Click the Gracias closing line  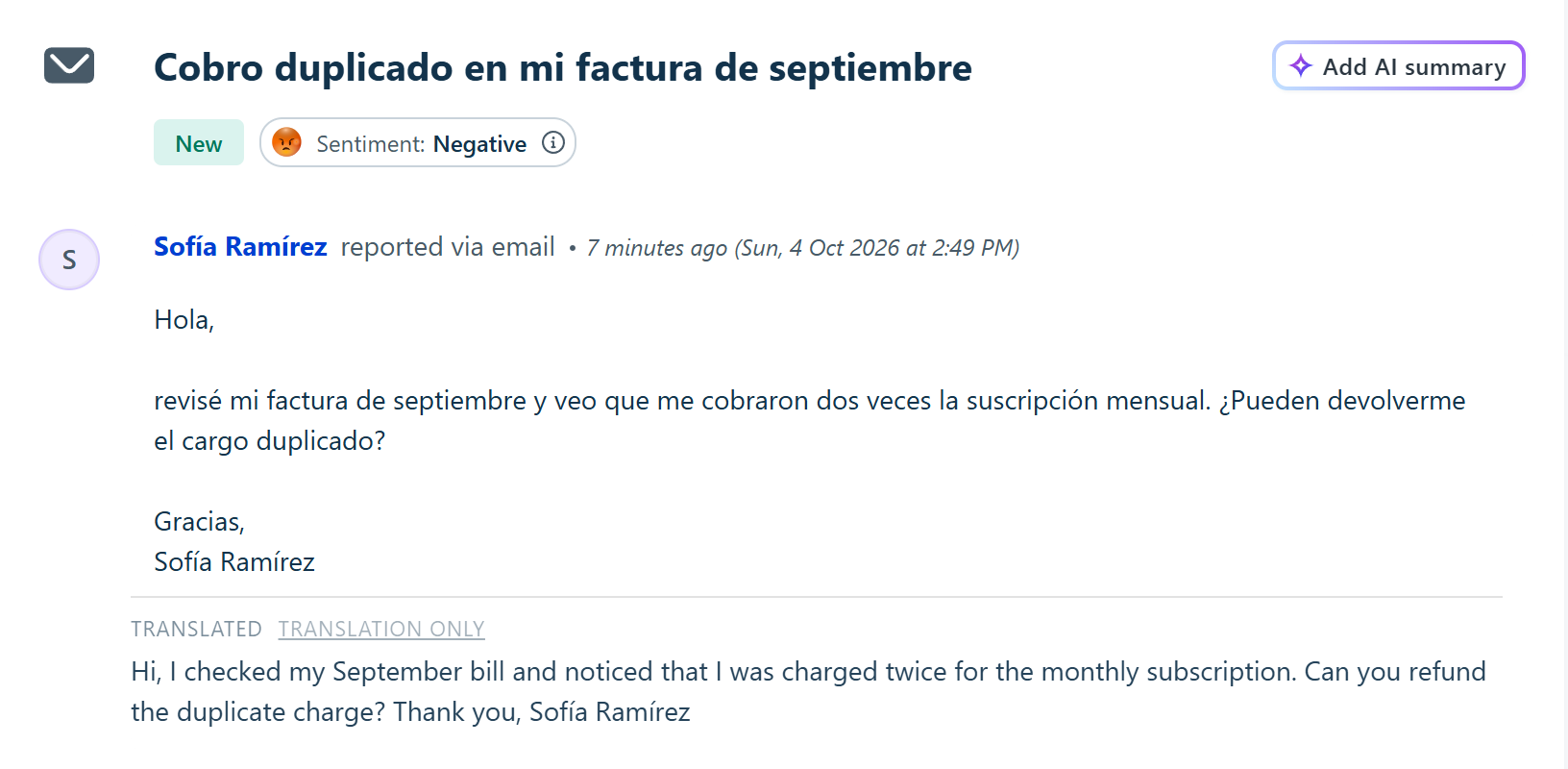[200, 521]
